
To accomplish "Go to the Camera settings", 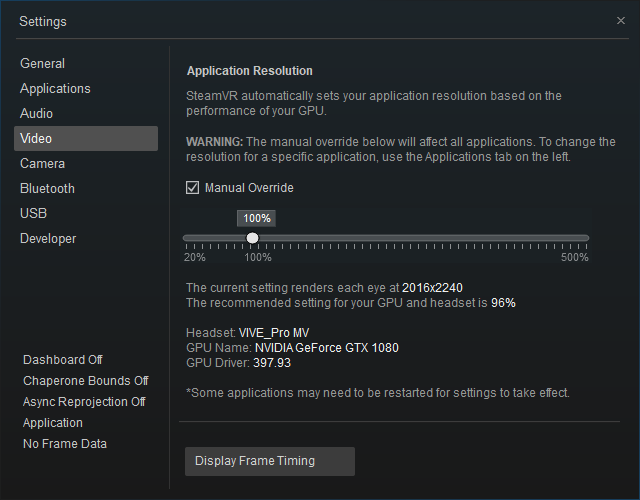I will point(42,163).
